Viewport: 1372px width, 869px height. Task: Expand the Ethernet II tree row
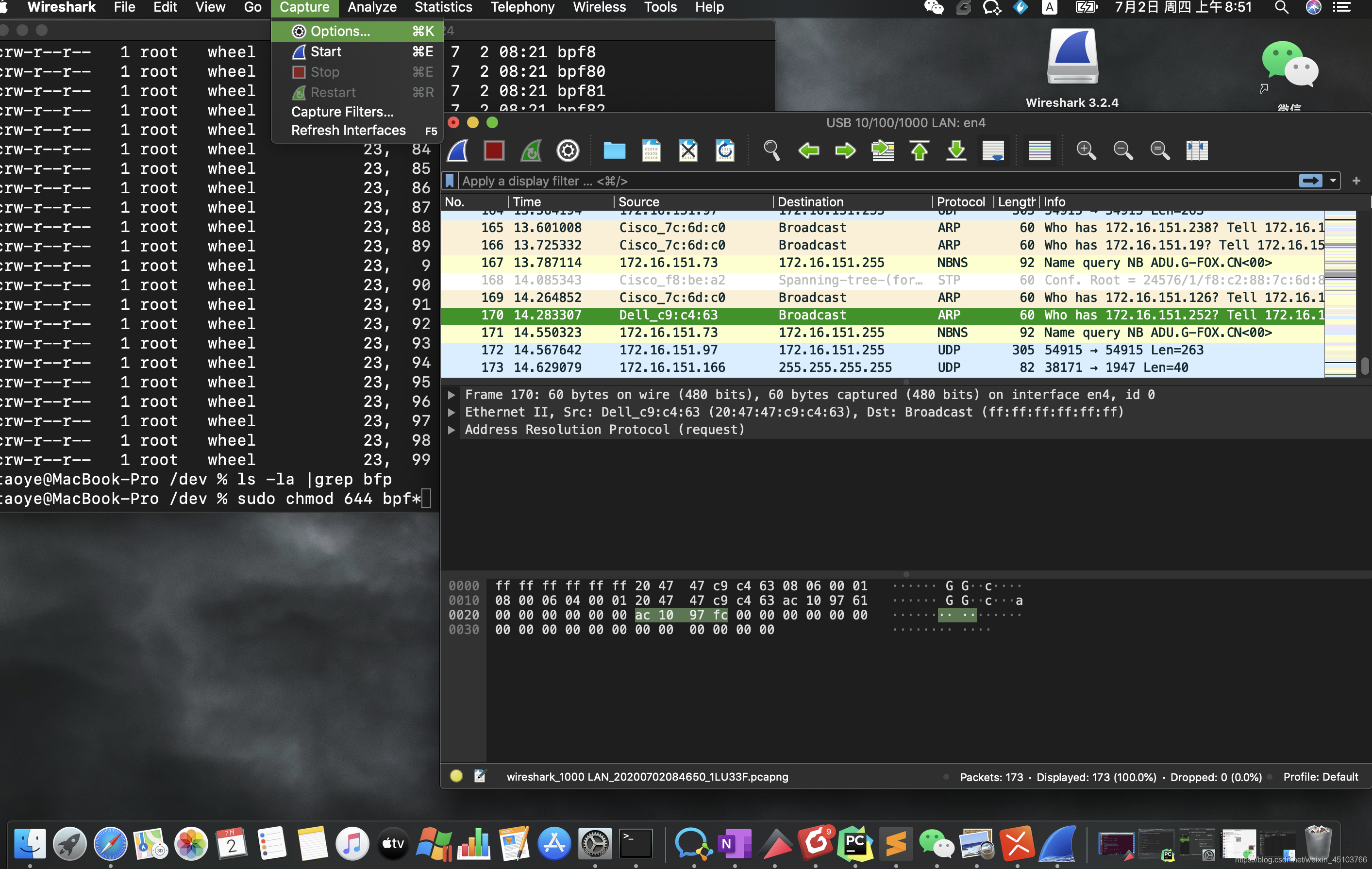tap(451, 412)
